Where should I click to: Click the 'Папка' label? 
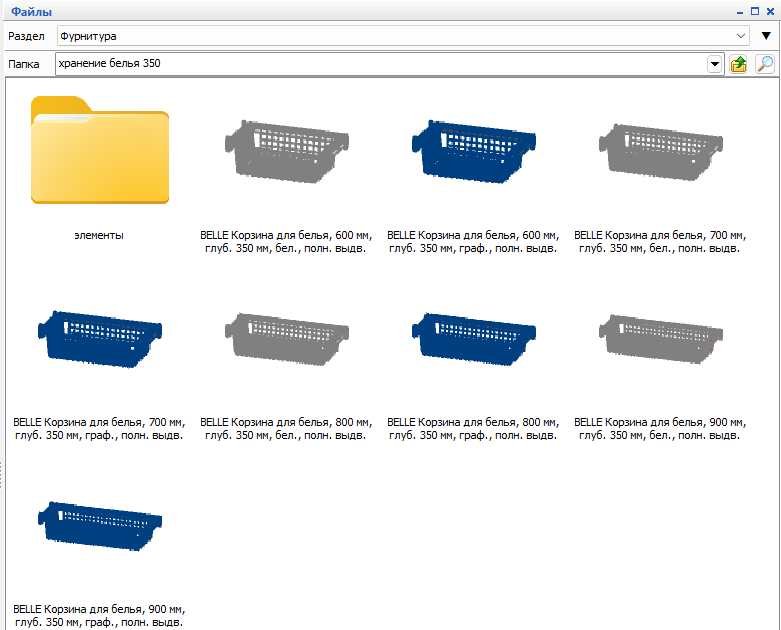coord(23,64)
